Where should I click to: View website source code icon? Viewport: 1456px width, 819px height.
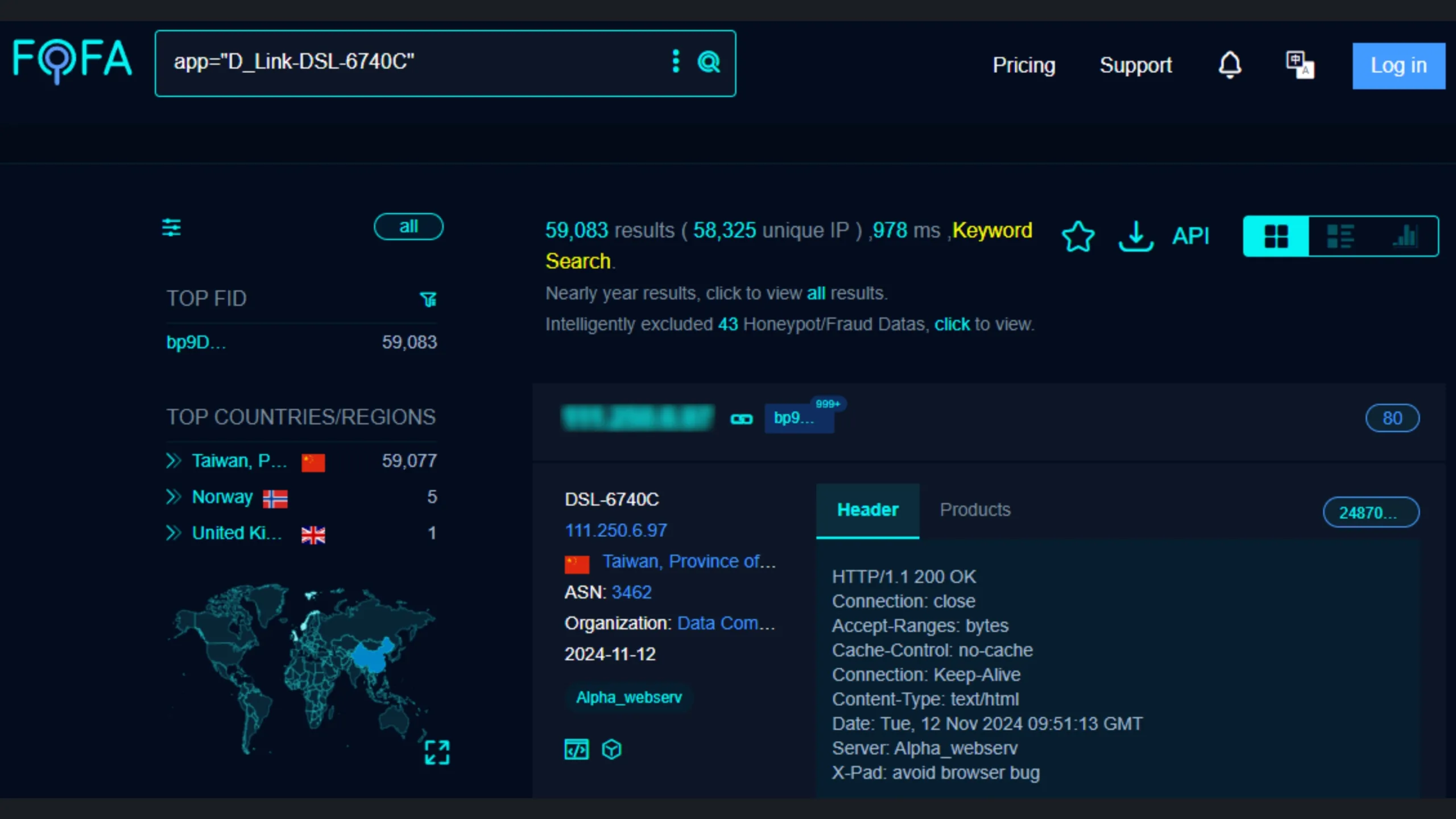point(576,750)
